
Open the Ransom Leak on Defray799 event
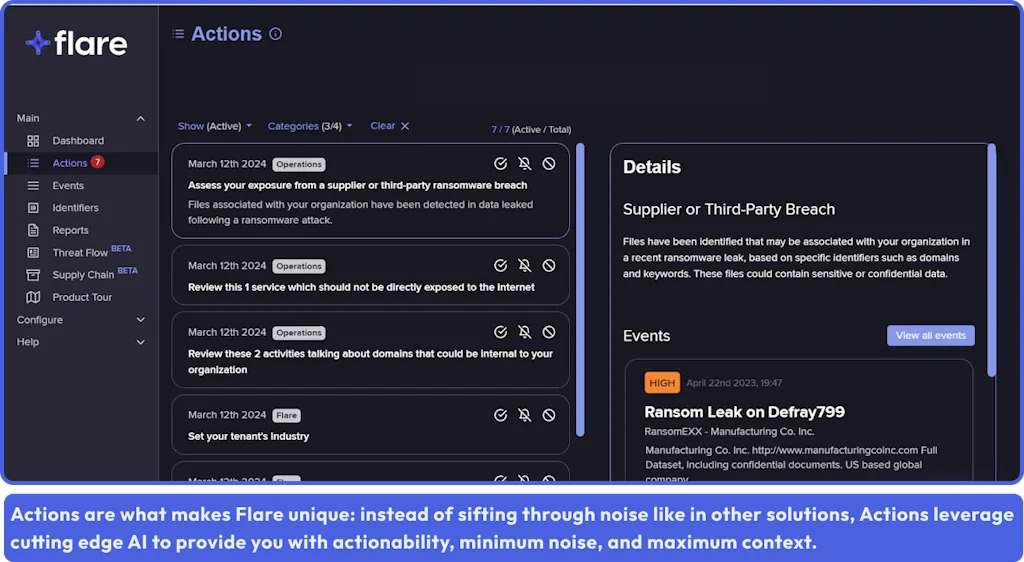click(744, 412)
